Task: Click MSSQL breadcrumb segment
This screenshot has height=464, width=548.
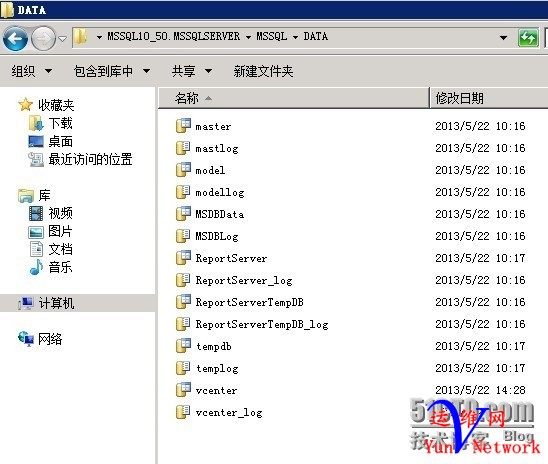Action: coord(272,36)
